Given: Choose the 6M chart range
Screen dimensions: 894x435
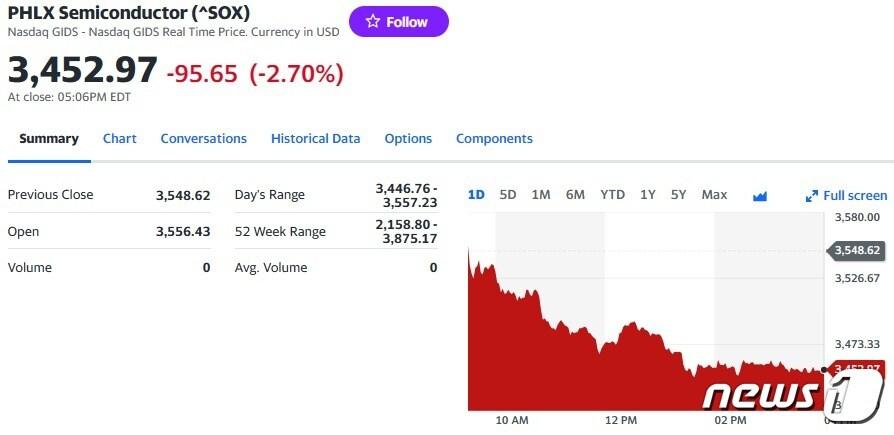Looking at the screenshot, I should 575,195.
